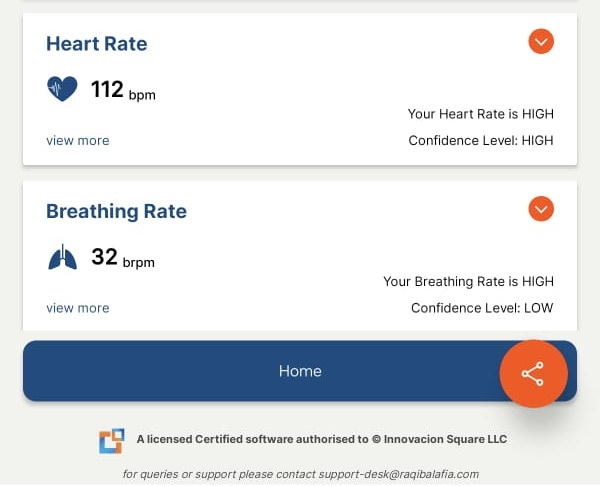Collapse the Heart Rate card chevron
Image resolution: width=600 pixels, height=486 pixels.
click(541, 41)
